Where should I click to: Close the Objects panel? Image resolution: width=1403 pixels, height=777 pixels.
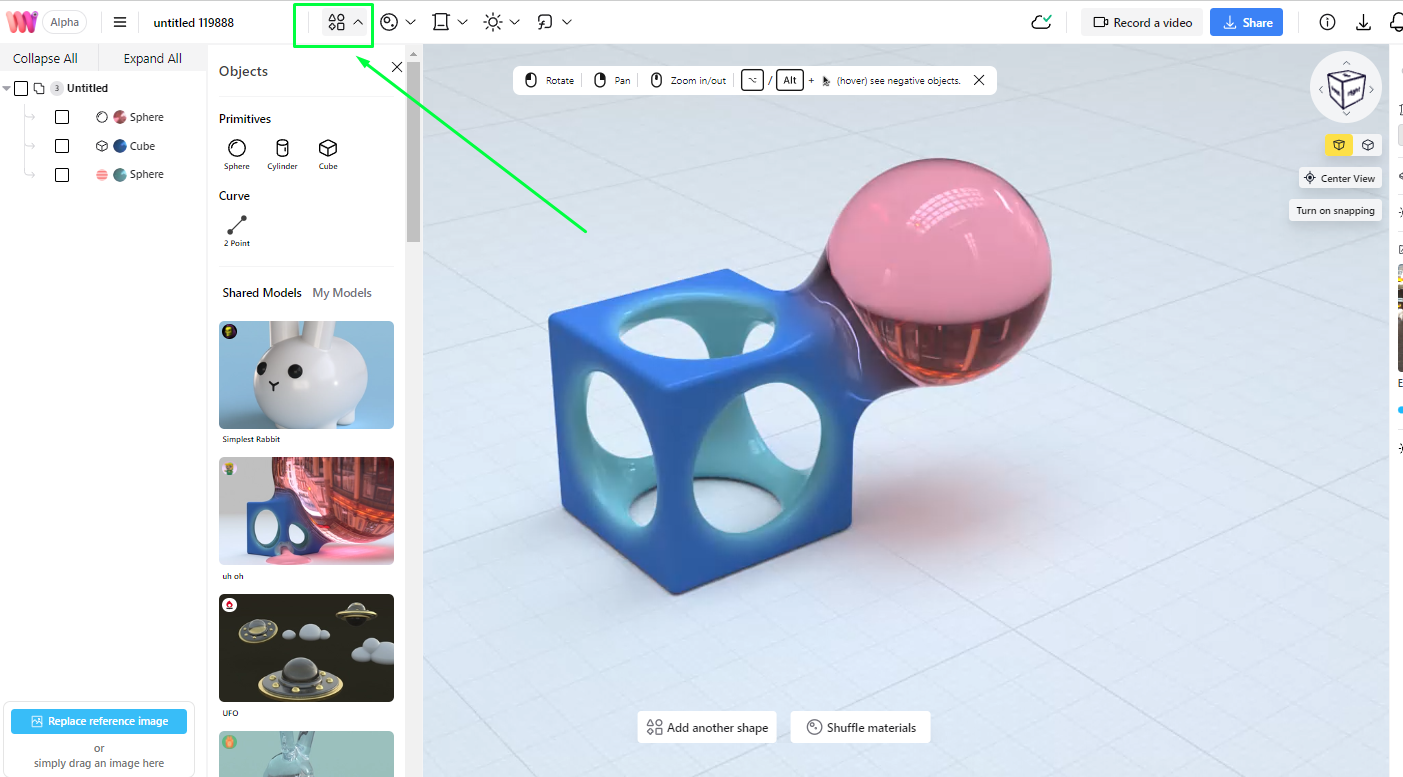[397, 67]
